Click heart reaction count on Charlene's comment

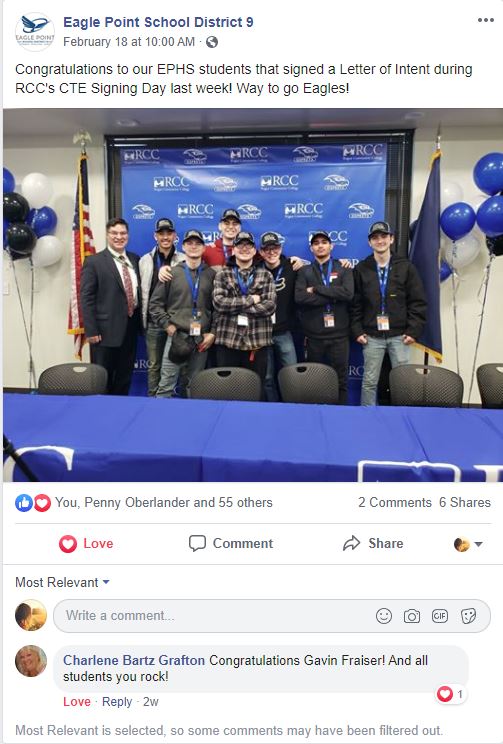(451, 694)
